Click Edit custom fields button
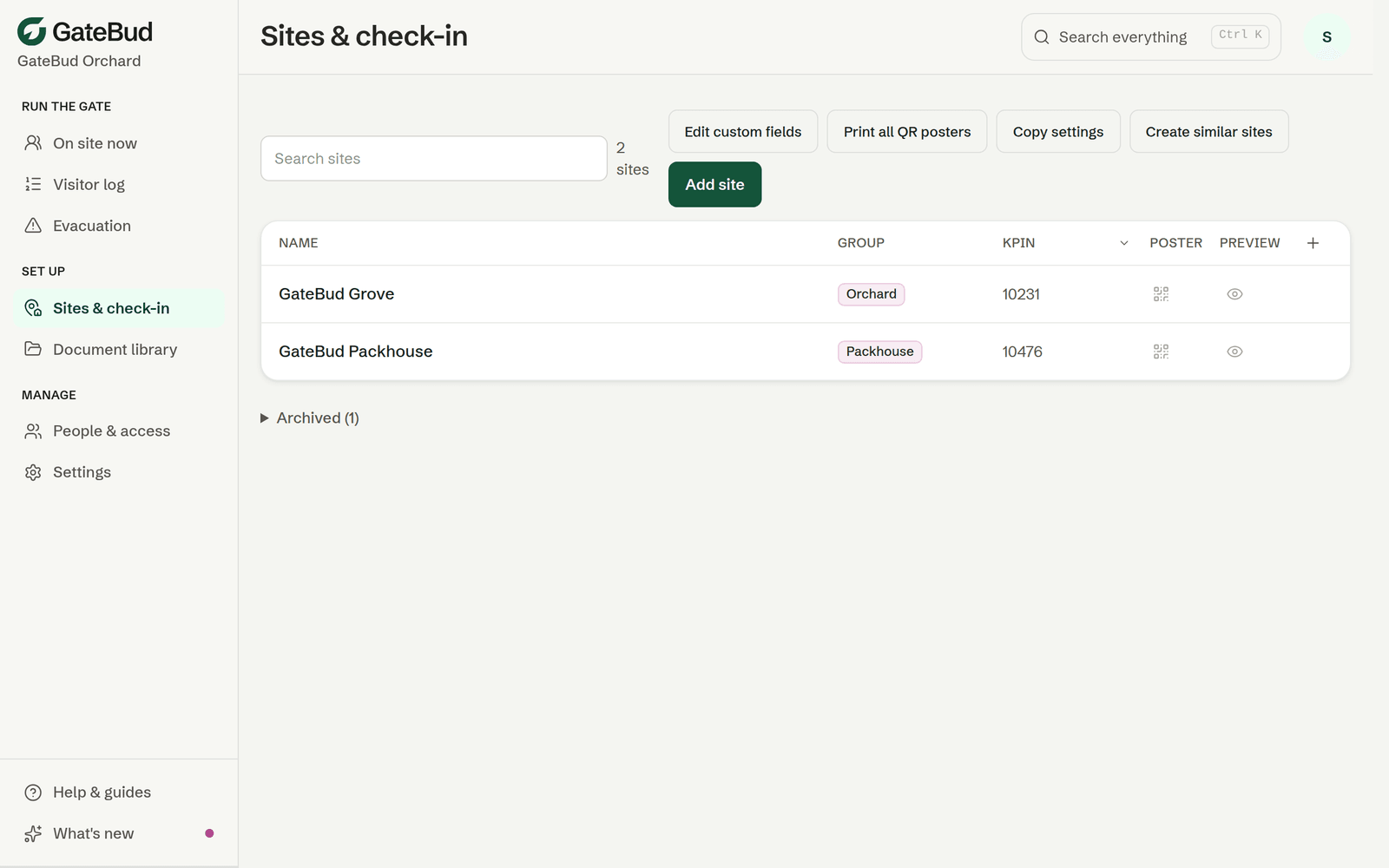Image resolution: width=1389 pixels, height=868 pixels. tap(743, 132)
